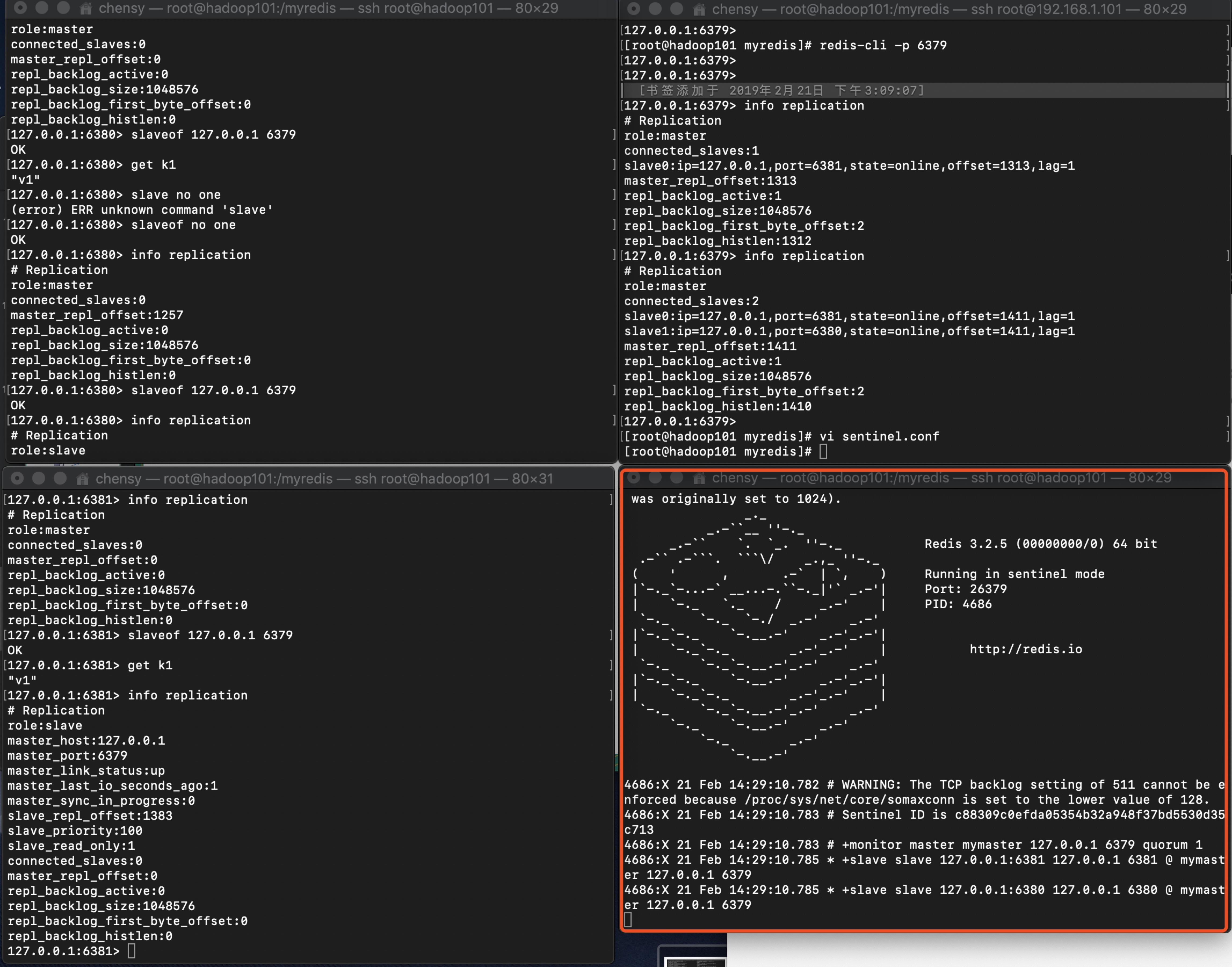The height and width of the screenshot is (967, 1232).
Task: Click the home folder icon in the top-left 6380 window title
Action: pos(86,9)
